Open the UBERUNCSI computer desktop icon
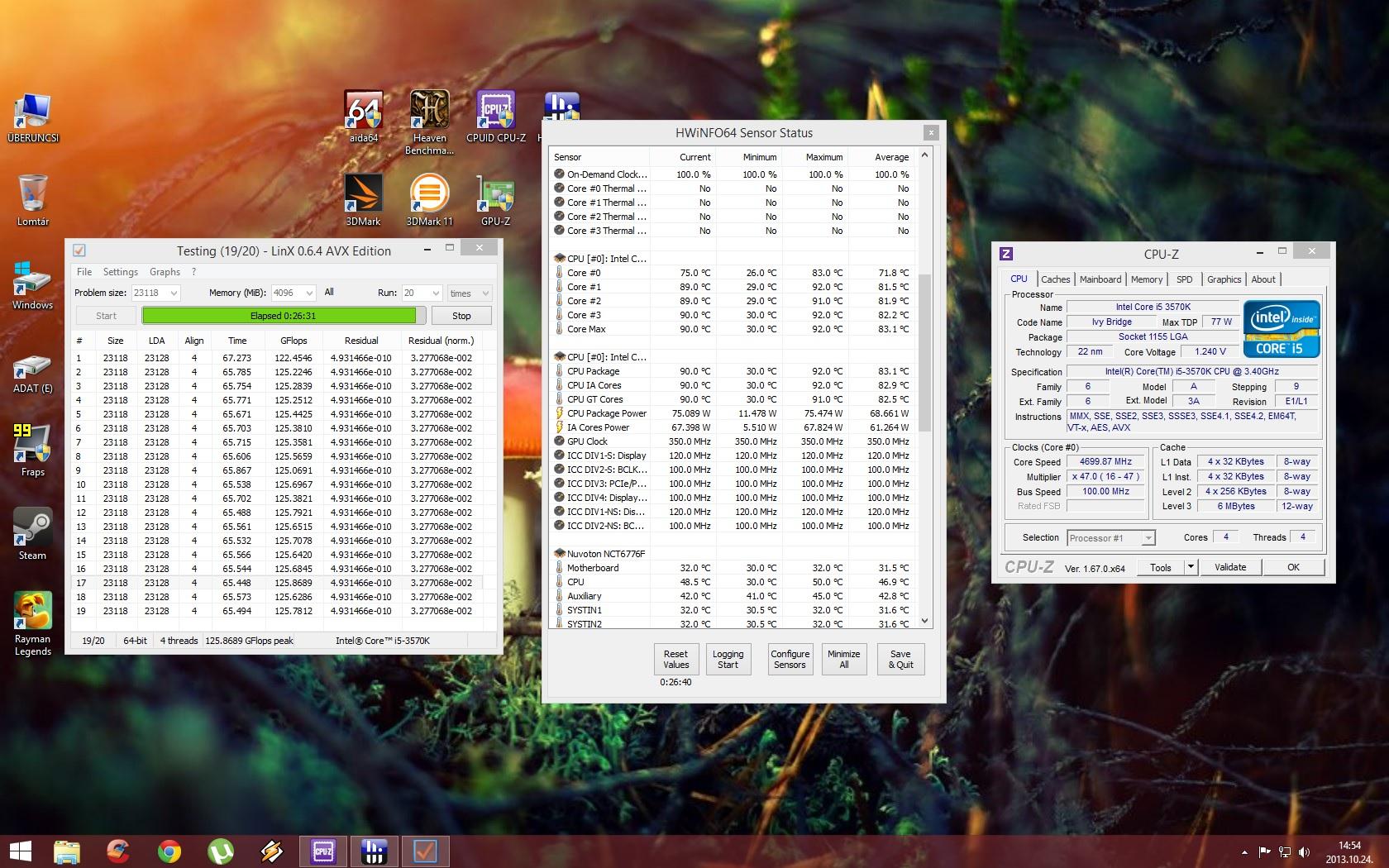Image resolution: width=1389 pixels, height=868 pixels. pyautogui.click(x=33, y=117)
